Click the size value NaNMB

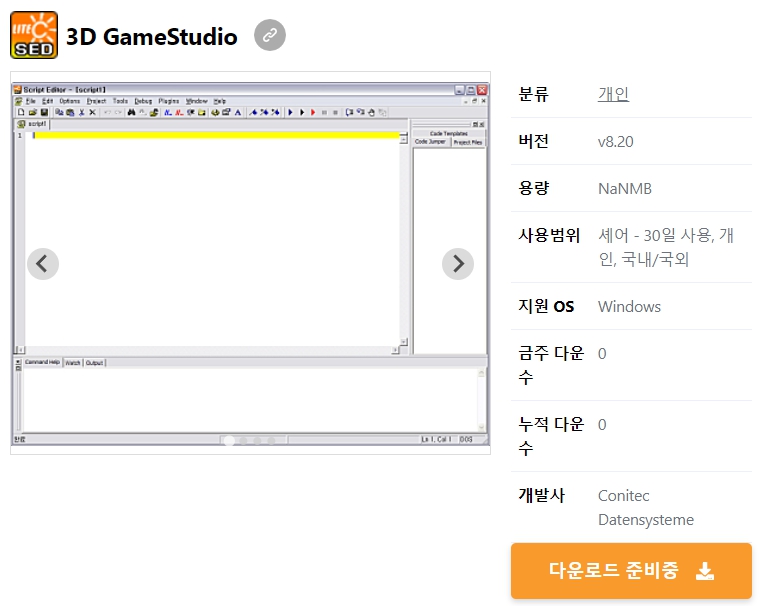[x=625, y=188]
